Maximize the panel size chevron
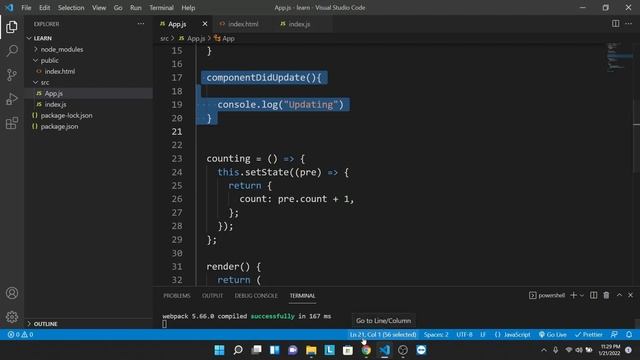 619,295
